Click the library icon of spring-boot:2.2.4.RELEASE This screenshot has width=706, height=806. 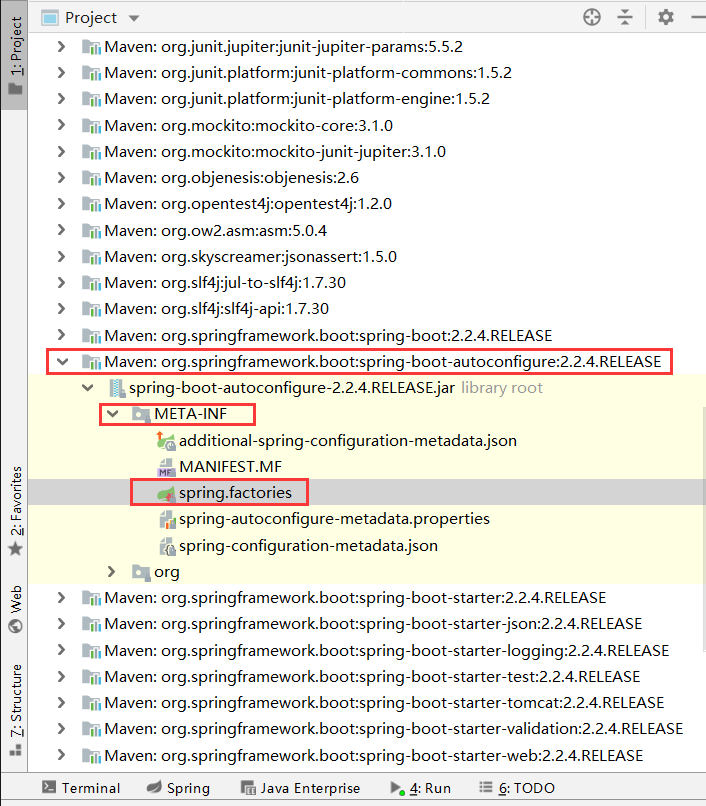tap(92, 336)
